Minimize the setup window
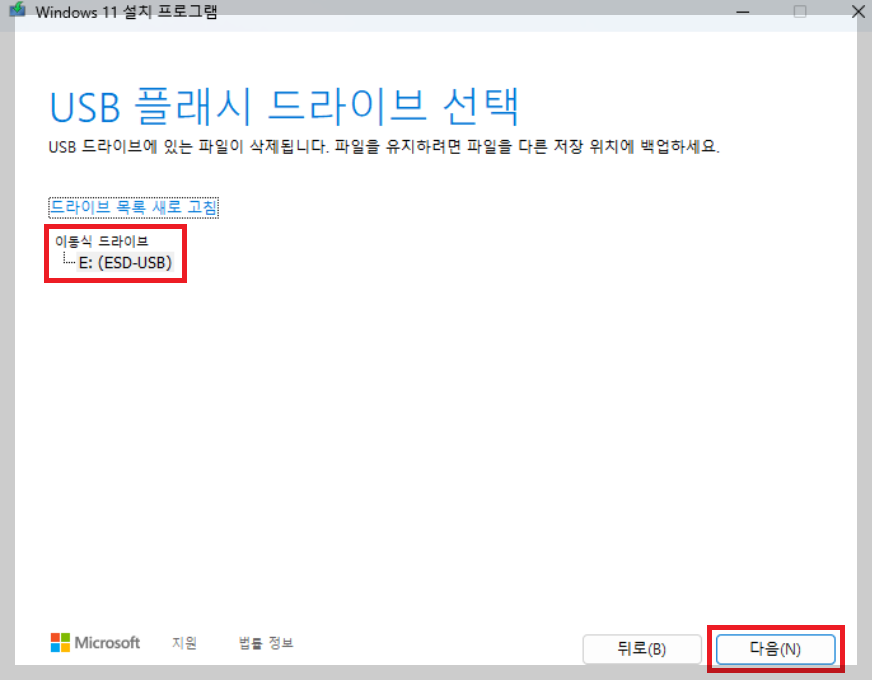 point(742,11)
